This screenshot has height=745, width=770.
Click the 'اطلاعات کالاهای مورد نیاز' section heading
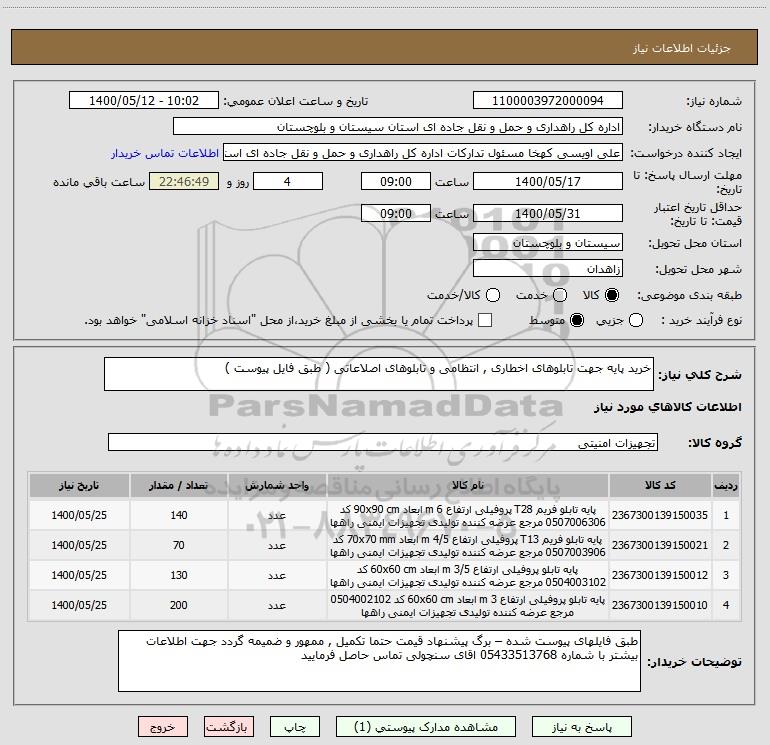click(x=668, y=407)
